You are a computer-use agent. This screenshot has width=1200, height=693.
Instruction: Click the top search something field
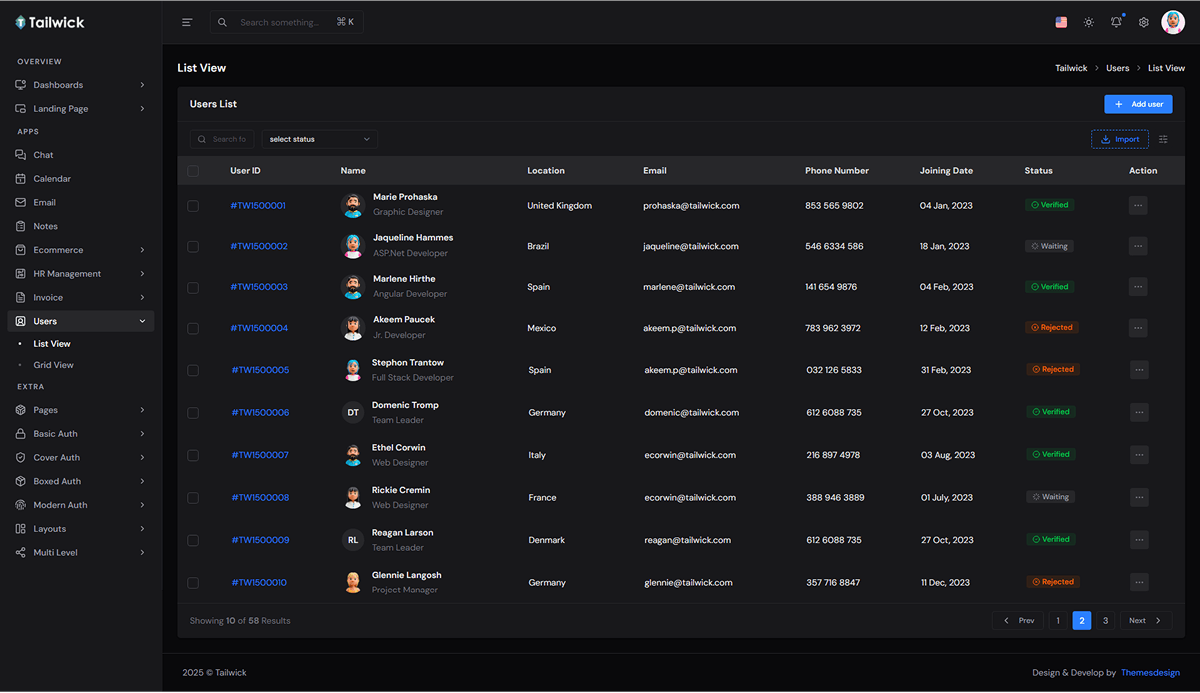(x=285, y=22)
